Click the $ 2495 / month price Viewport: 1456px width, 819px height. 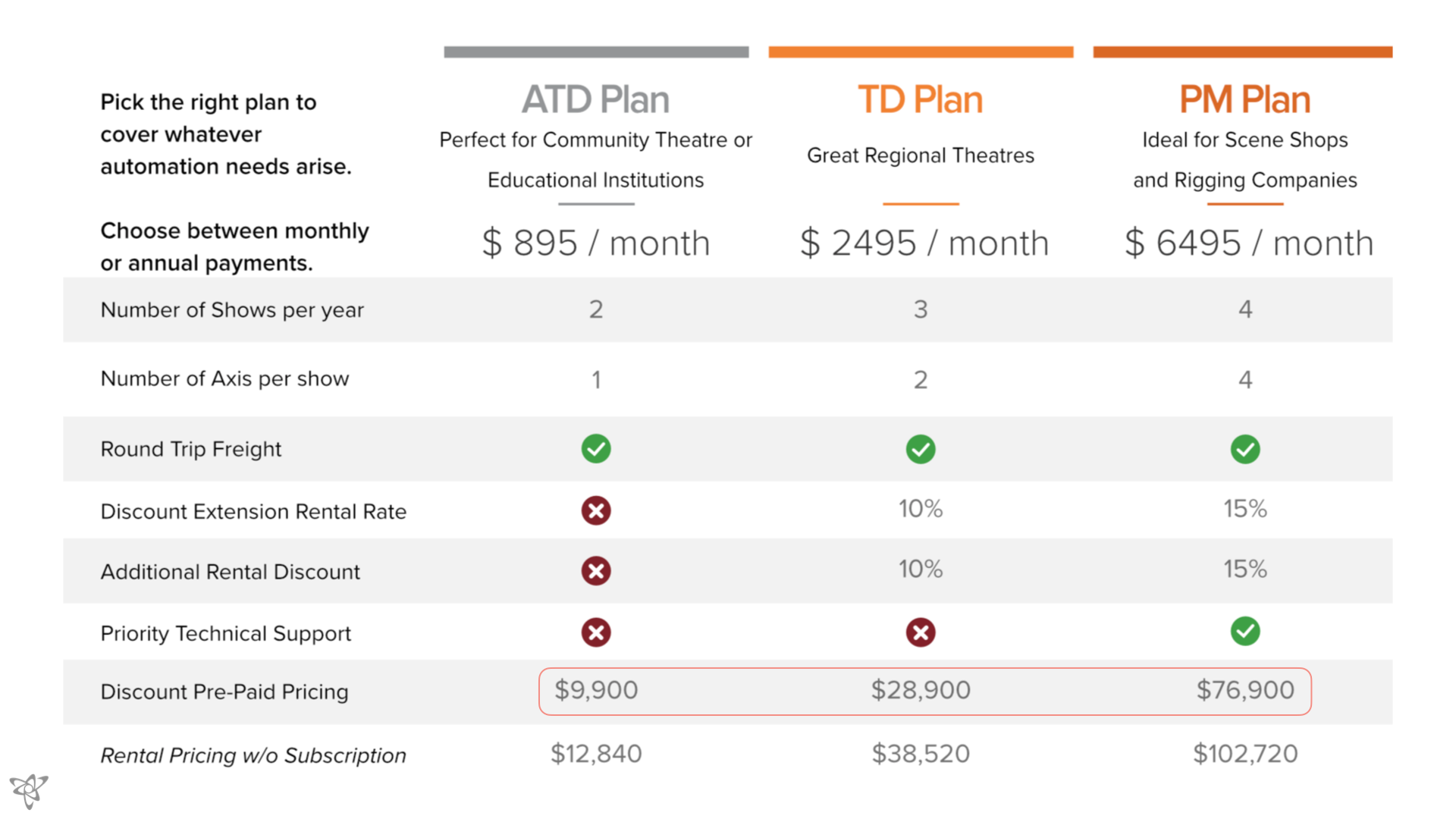click(x=924, y=243)
